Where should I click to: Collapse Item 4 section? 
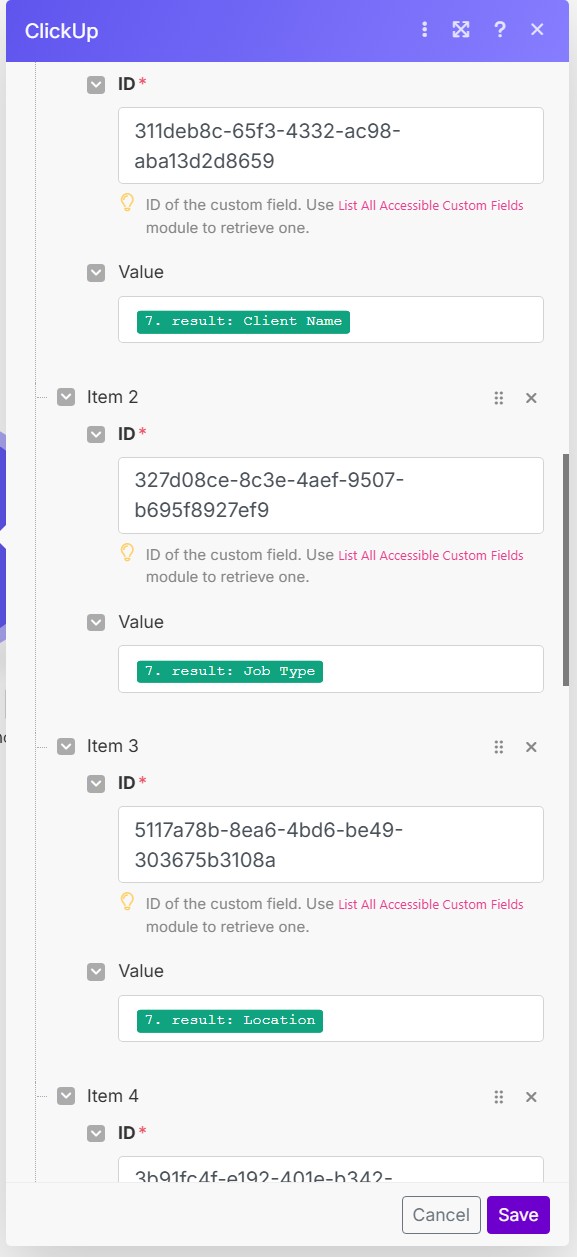pos(66,1096)
